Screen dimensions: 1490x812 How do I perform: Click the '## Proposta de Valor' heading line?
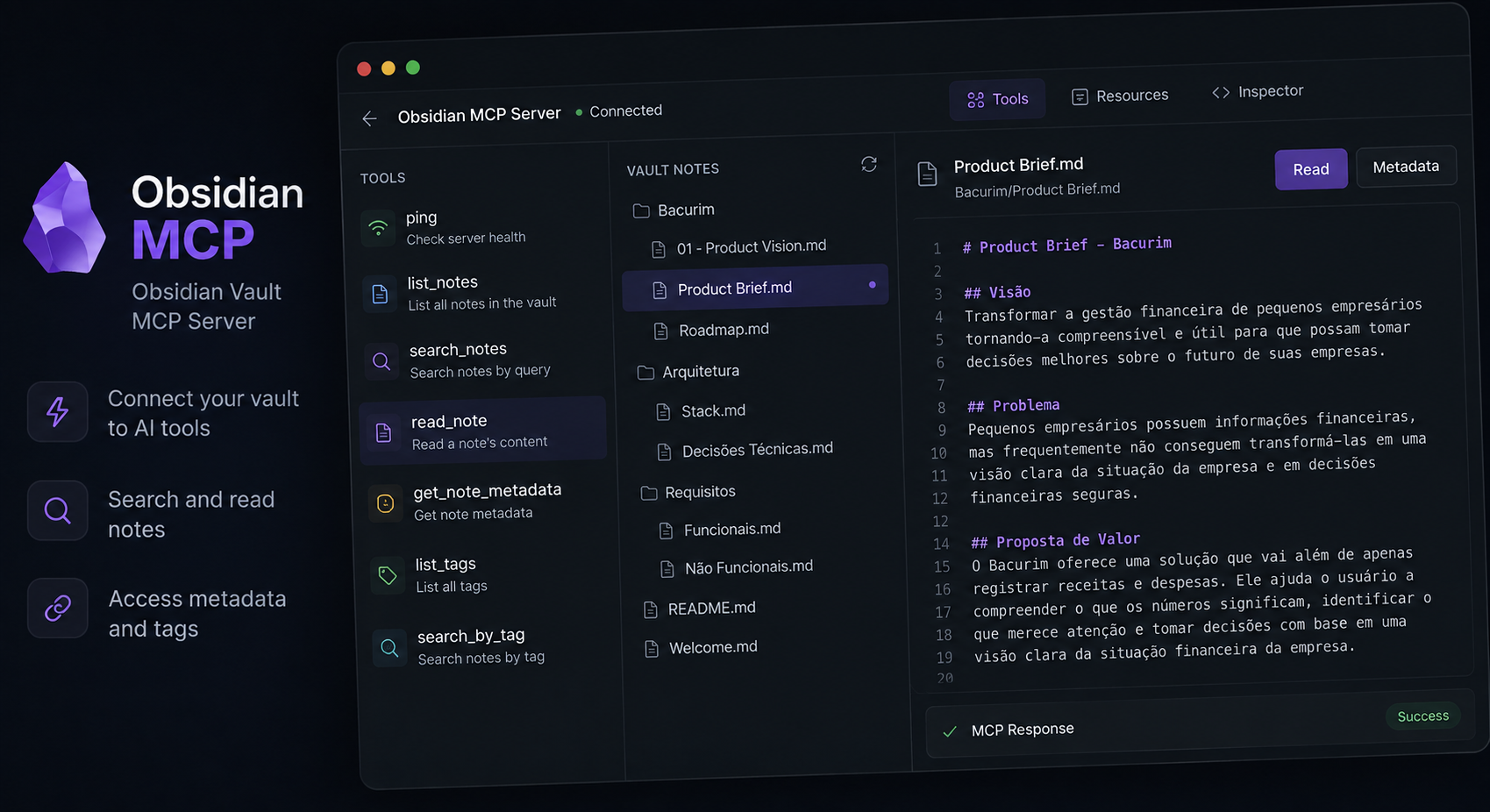(x=1056, y=540)
